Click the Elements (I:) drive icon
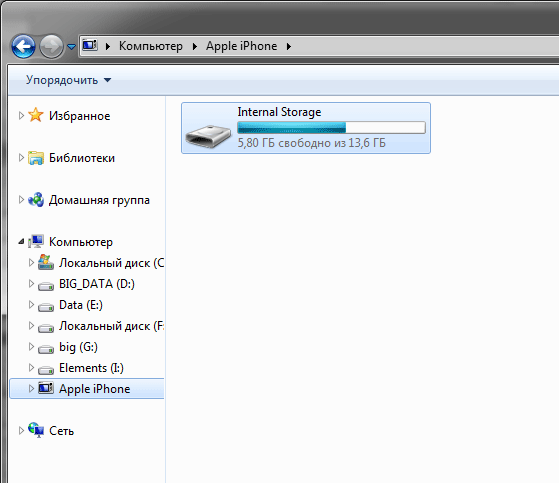 click(46, 369)
